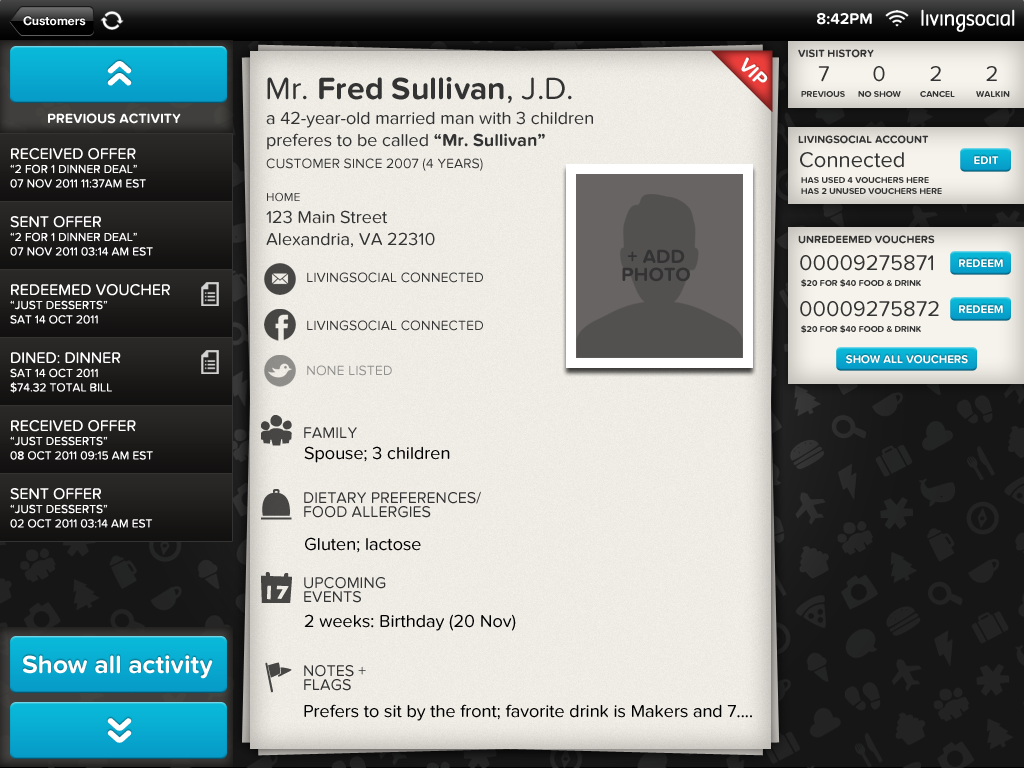Open receipt icon on Redeemed Voucher entry
The width and height of the screenshot is (1024, 768).
(x=210, y=295)
